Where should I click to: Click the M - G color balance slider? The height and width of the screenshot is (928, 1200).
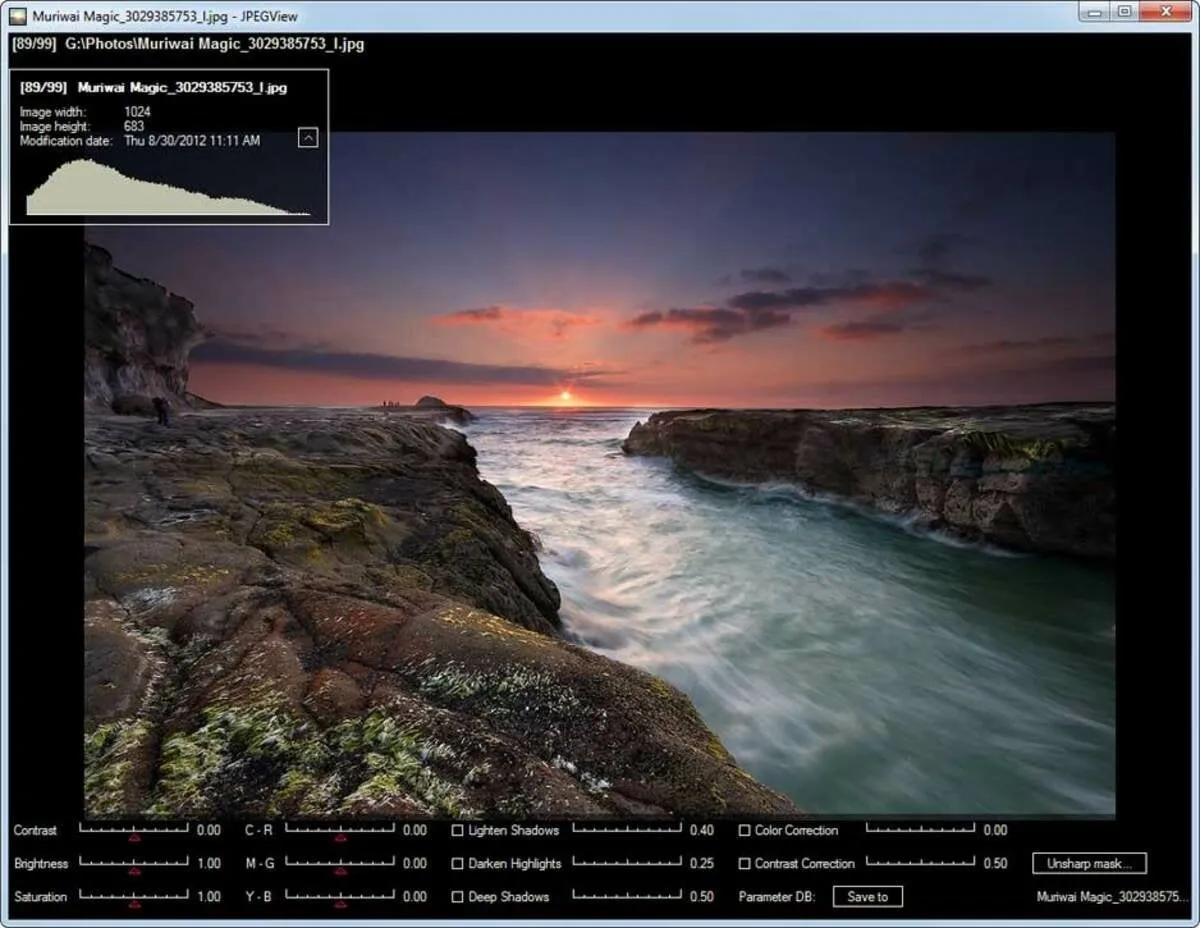pyautogui.click(x=340, y=862)
